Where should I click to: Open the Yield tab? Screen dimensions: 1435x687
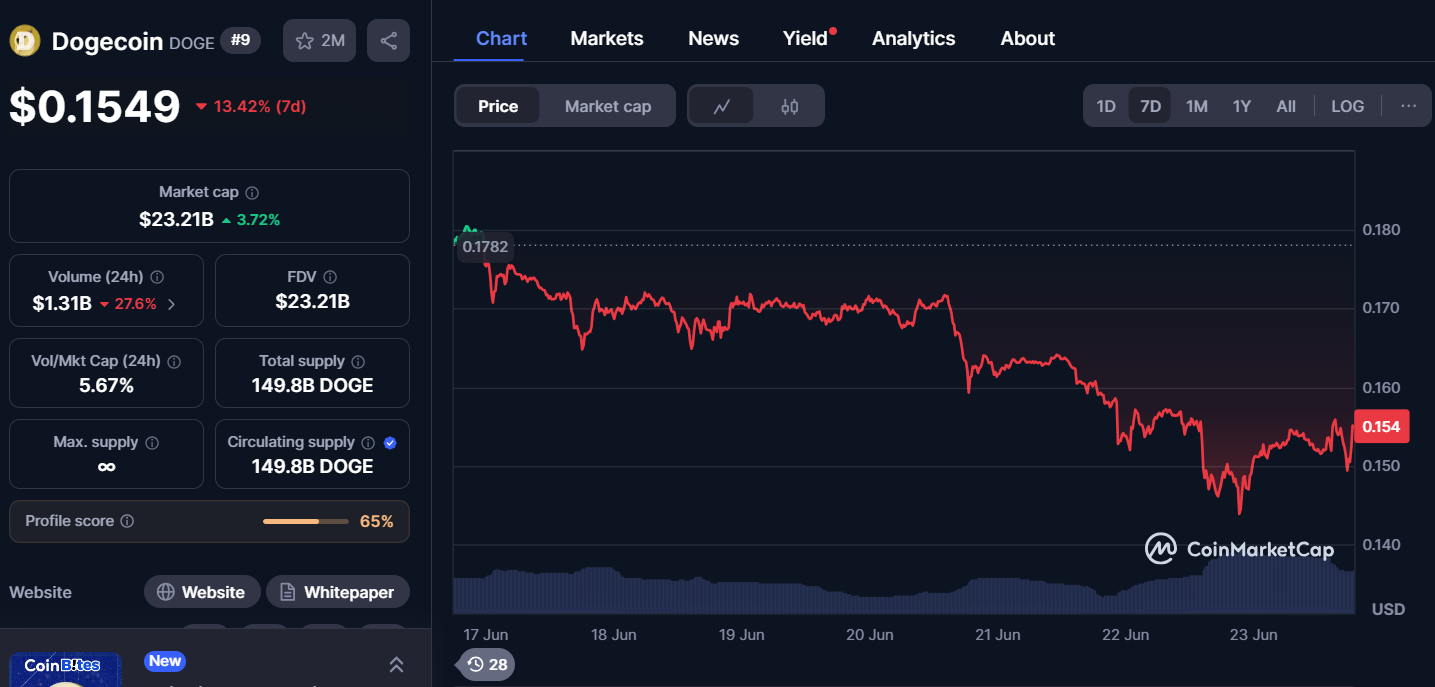tap(806, 38)
